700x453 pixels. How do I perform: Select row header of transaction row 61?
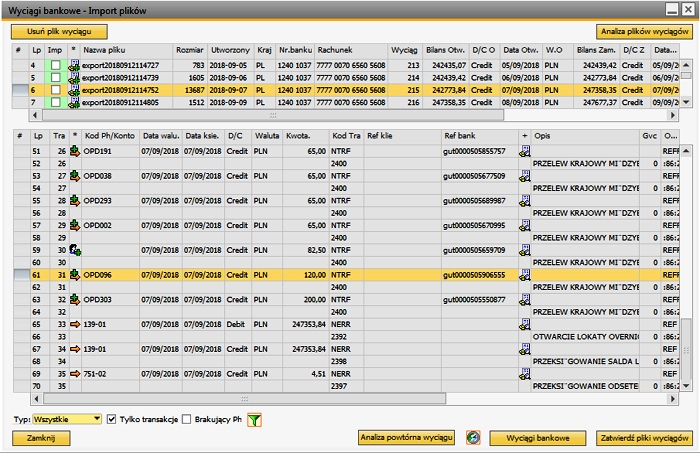(x=21, y=275)
